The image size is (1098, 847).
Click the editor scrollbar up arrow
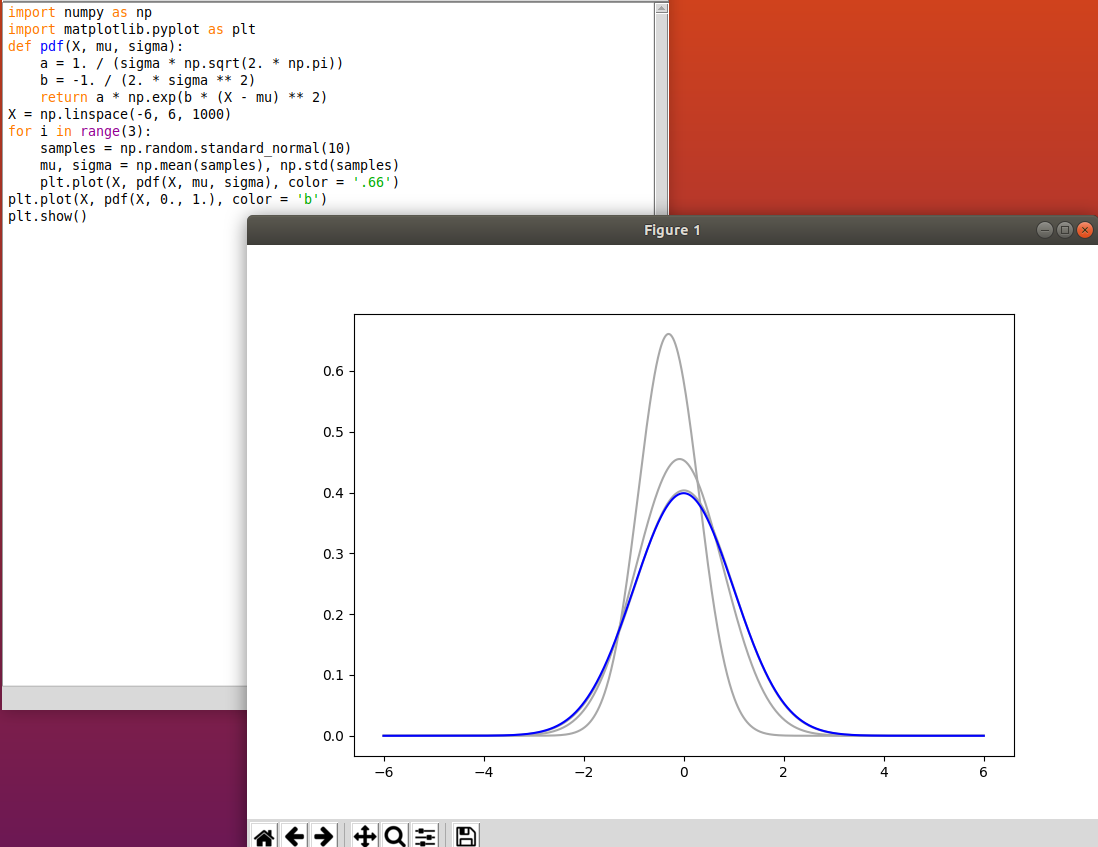pos(661,8)
